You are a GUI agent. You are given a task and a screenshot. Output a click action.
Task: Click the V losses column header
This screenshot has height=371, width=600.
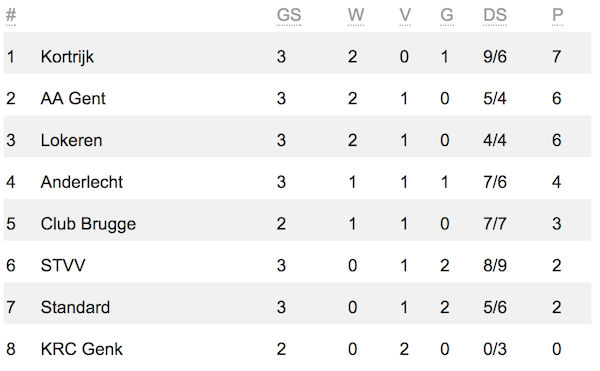405,15
